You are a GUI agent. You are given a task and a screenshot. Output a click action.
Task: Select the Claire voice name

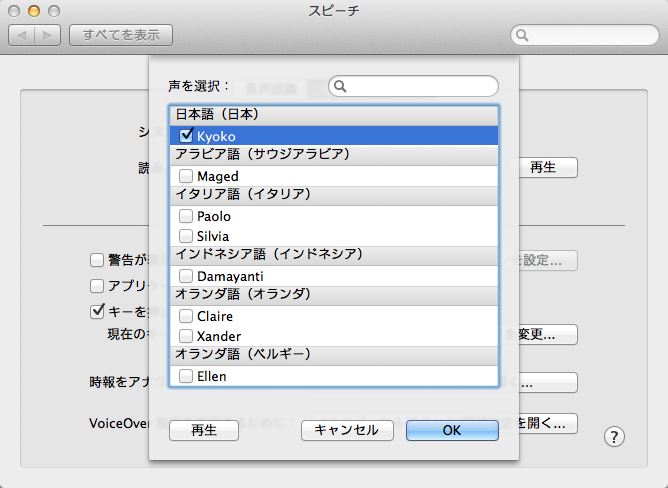point(215,316)
